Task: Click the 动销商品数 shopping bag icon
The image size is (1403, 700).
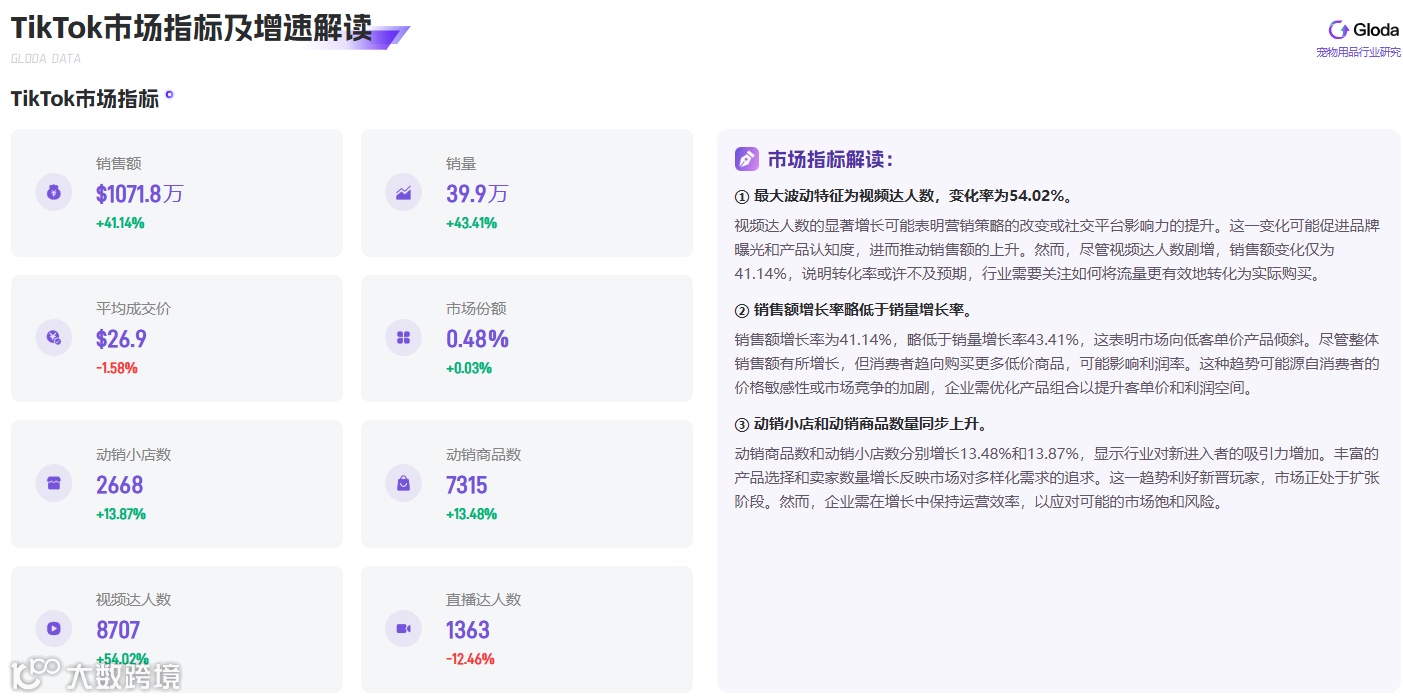Action: (403, 483)
